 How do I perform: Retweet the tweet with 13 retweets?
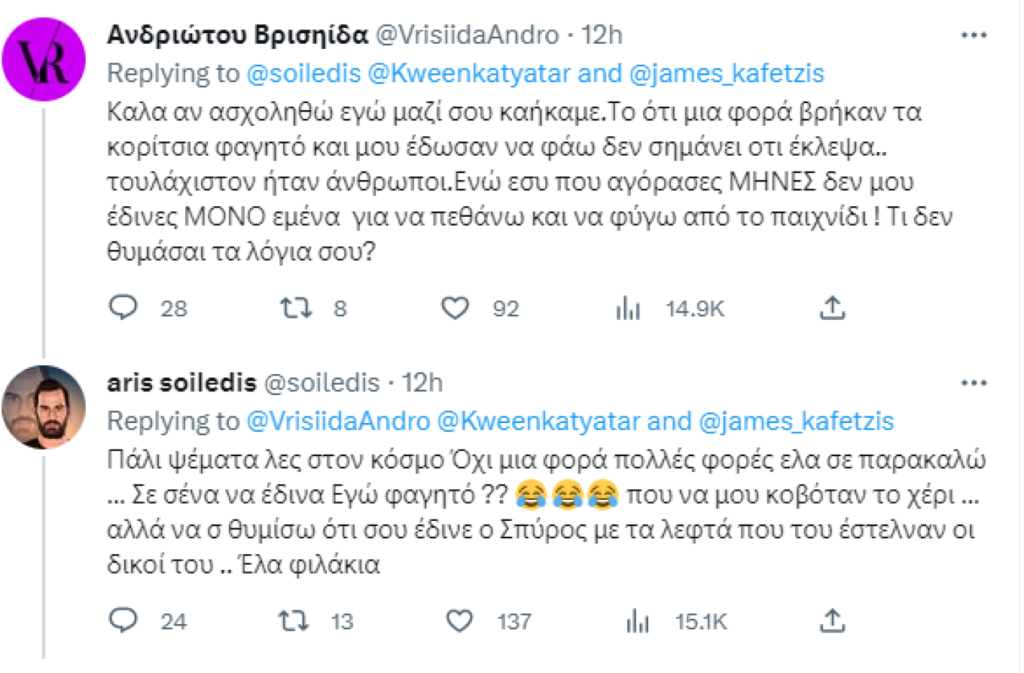point(293,621)
